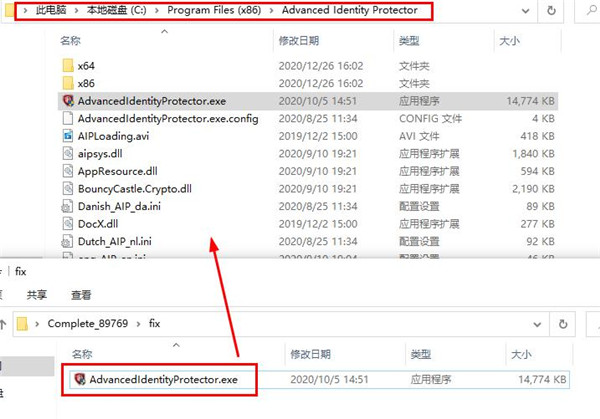Select the DocX.dll file name
Screen dimensions: 600x419
coord(98,224)
